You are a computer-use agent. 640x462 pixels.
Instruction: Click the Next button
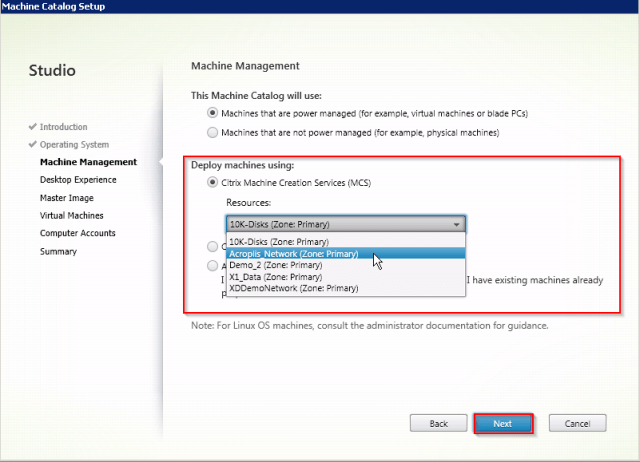pos(502,424)
